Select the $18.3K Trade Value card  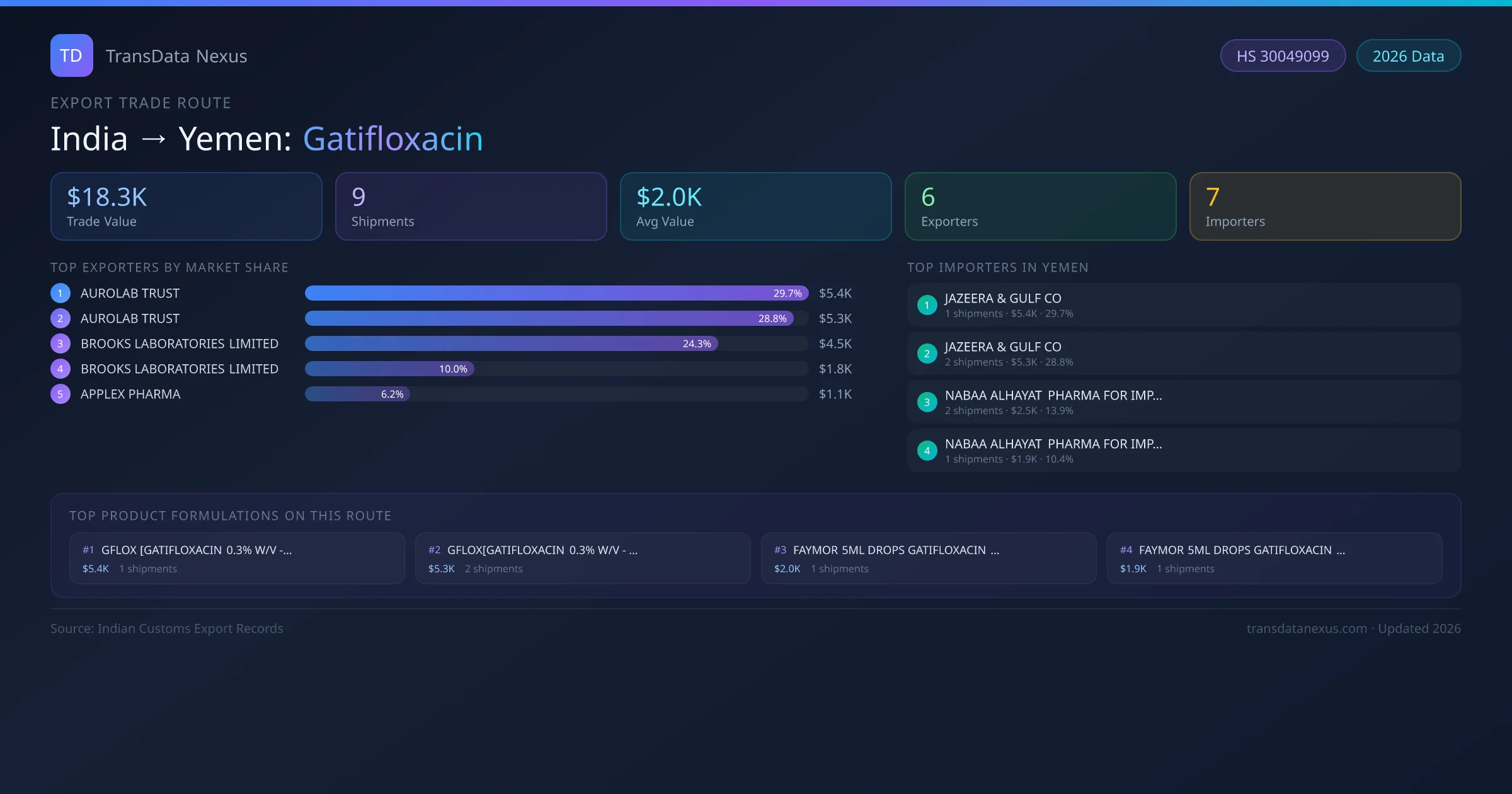click(x=186, y=207)
